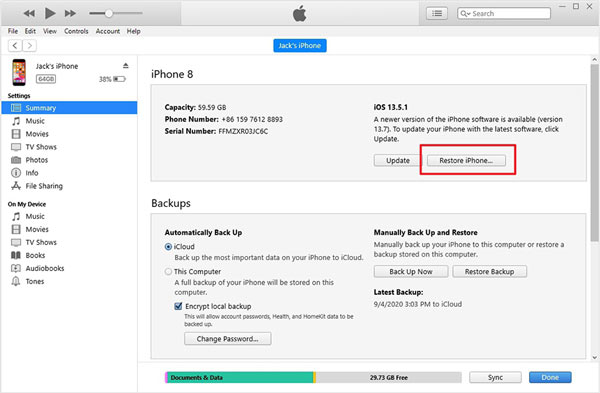The image size is (600, 393).
Task: Click the Capacity 59.59 GB value
Action: coord(212,107)
